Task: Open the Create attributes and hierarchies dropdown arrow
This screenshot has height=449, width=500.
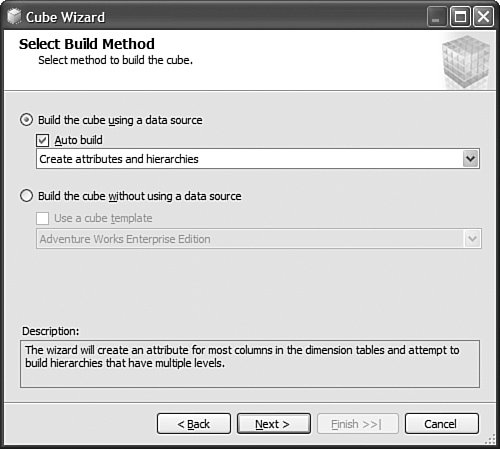Action: tap(471, 159)
